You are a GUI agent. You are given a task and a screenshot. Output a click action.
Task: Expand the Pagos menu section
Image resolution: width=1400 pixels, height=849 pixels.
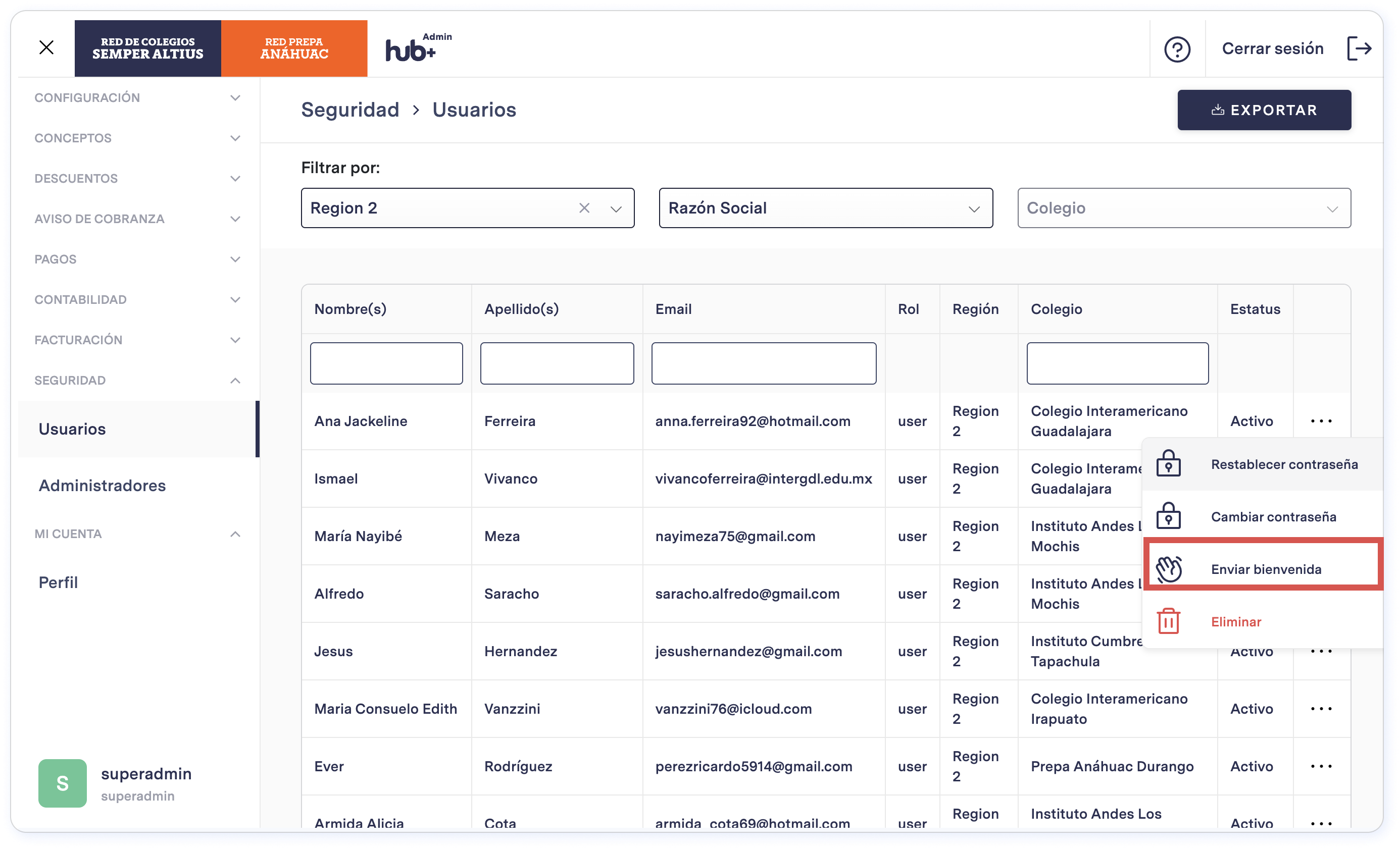tap(138, 259)
